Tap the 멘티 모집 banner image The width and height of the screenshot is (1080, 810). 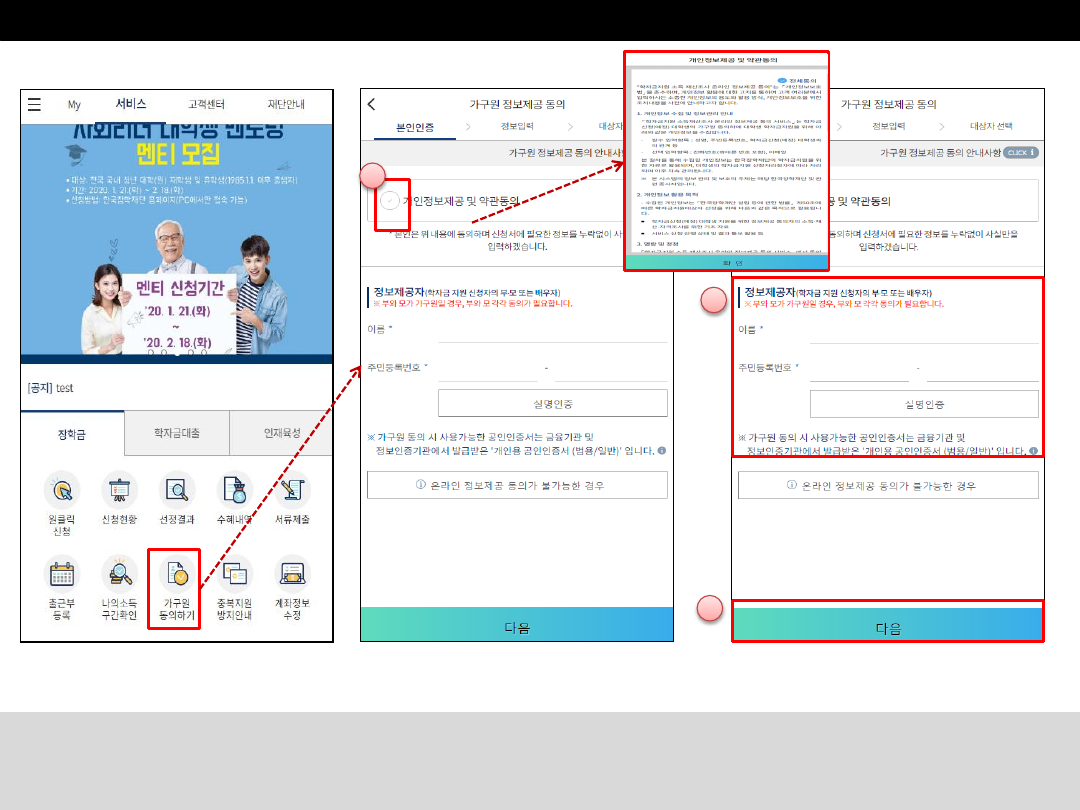[177, 240]
